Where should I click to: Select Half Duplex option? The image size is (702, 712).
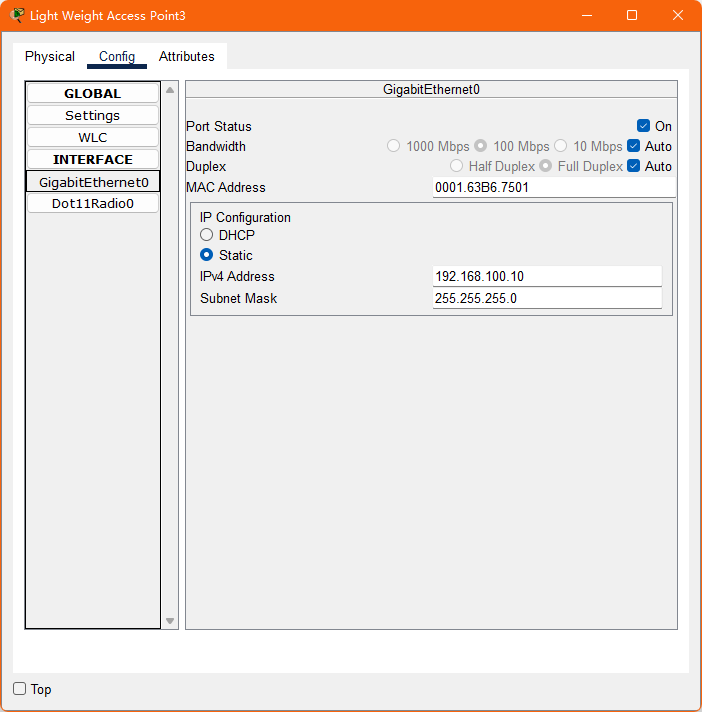pos(456,166)
